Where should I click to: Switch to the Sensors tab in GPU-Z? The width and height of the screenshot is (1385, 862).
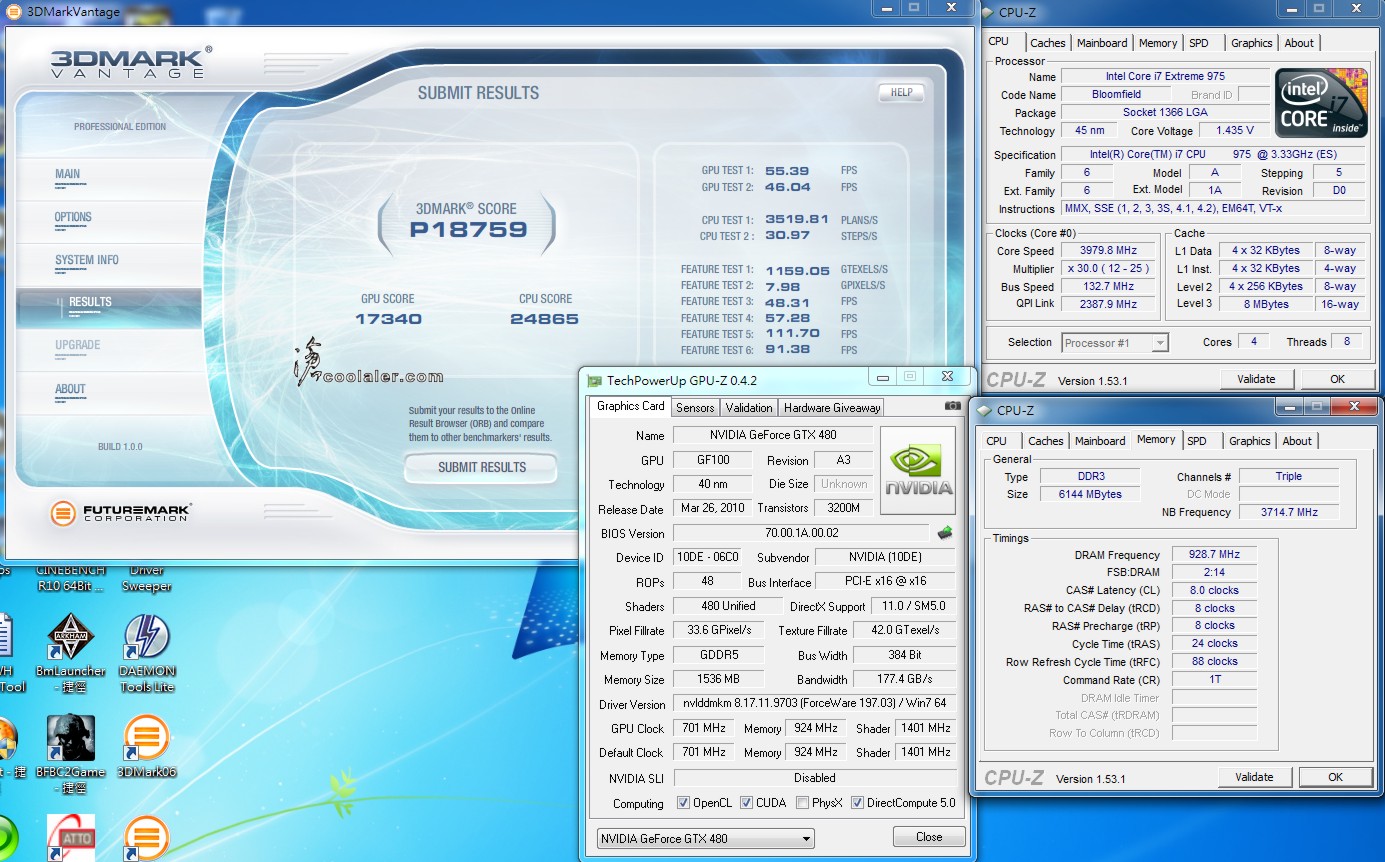click(x=695, y=407)
